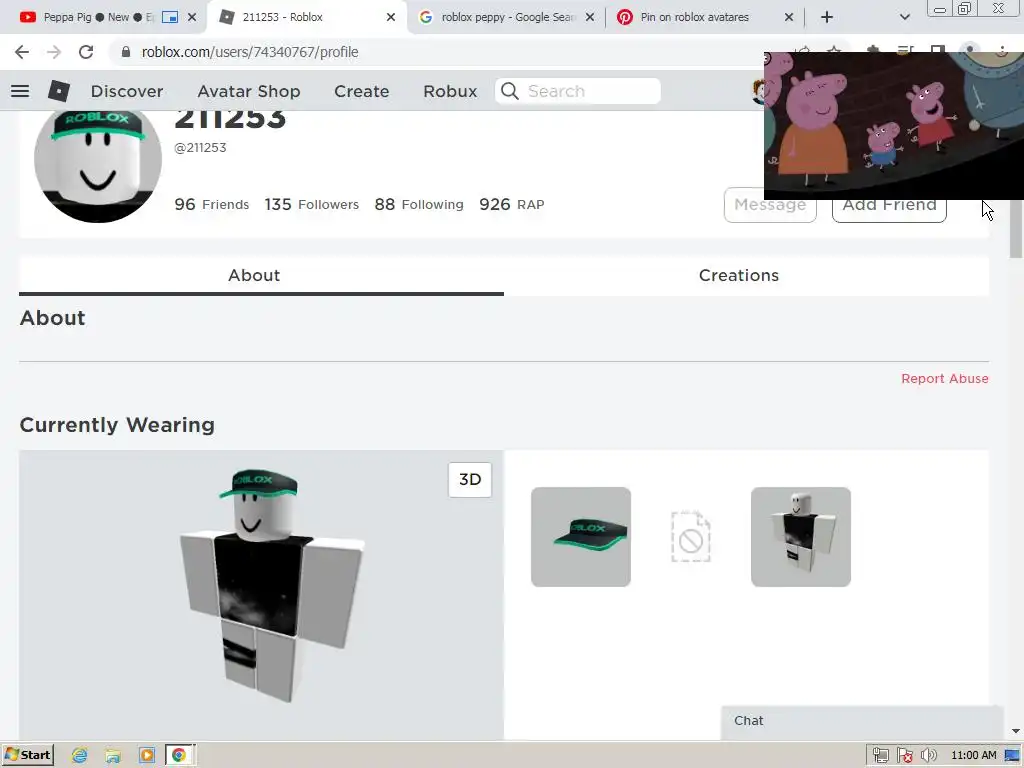View the 96 Friends list
1024x768 pixels.
pyautogui.click(x=212, y=204)
